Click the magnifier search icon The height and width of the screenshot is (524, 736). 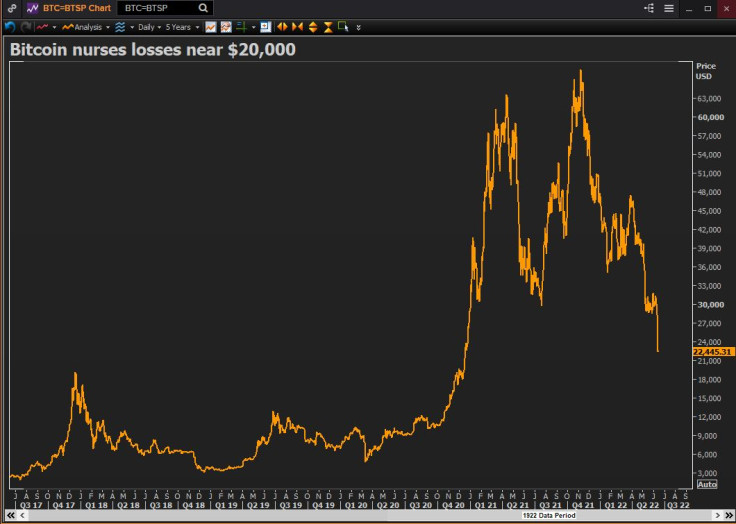click(x=203, y=8)
